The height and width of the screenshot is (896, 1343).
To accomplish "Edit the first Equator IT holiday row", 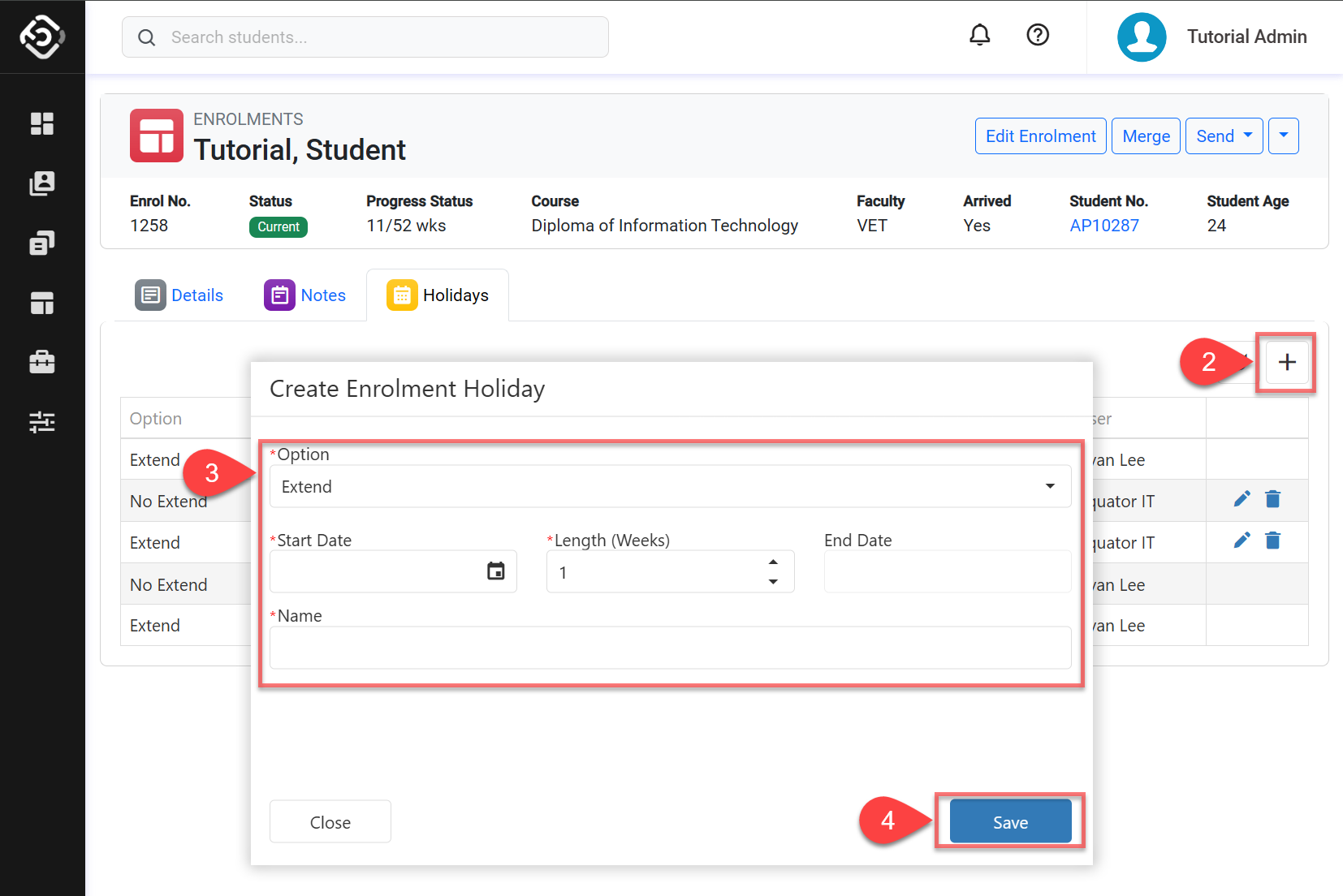I will pos(1242,499).
